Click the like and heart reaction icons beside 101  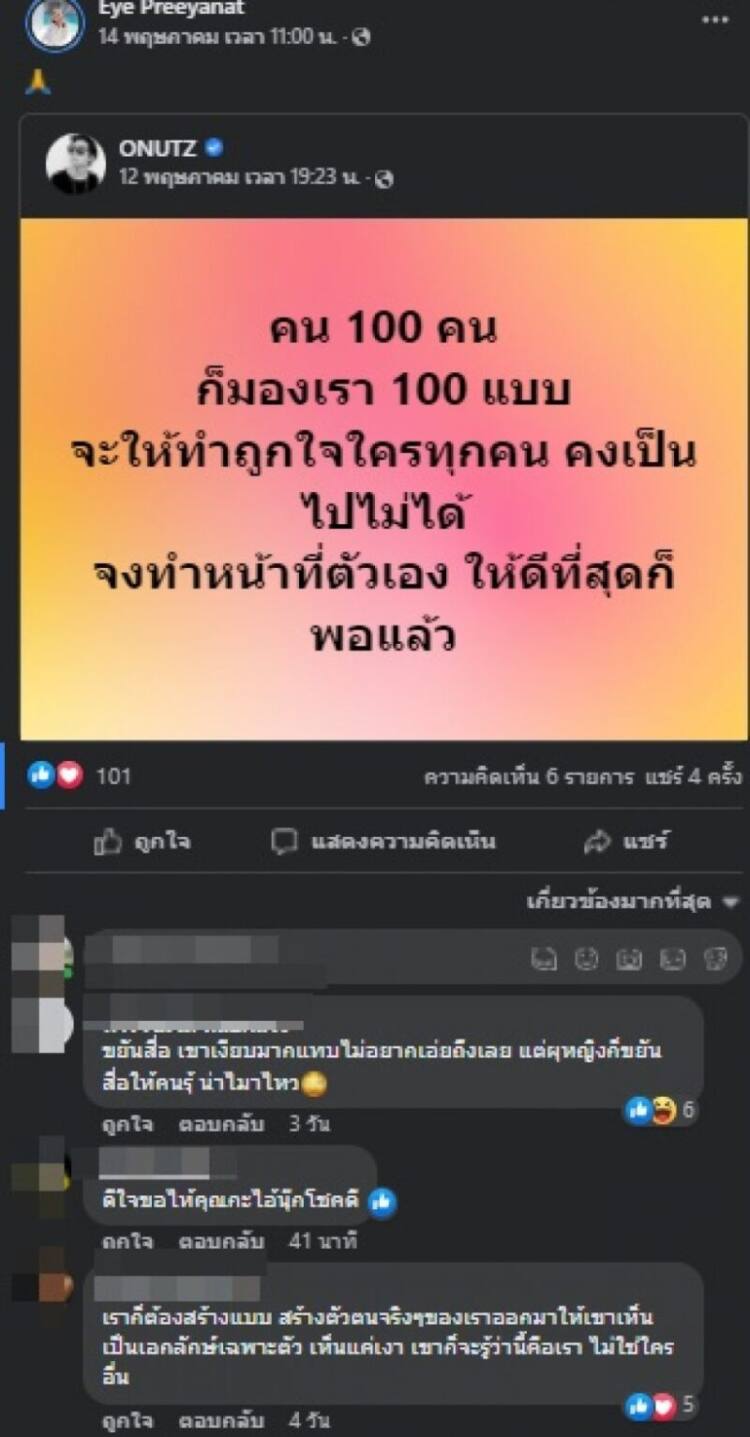pyautogui.click(x=55, y=775)
